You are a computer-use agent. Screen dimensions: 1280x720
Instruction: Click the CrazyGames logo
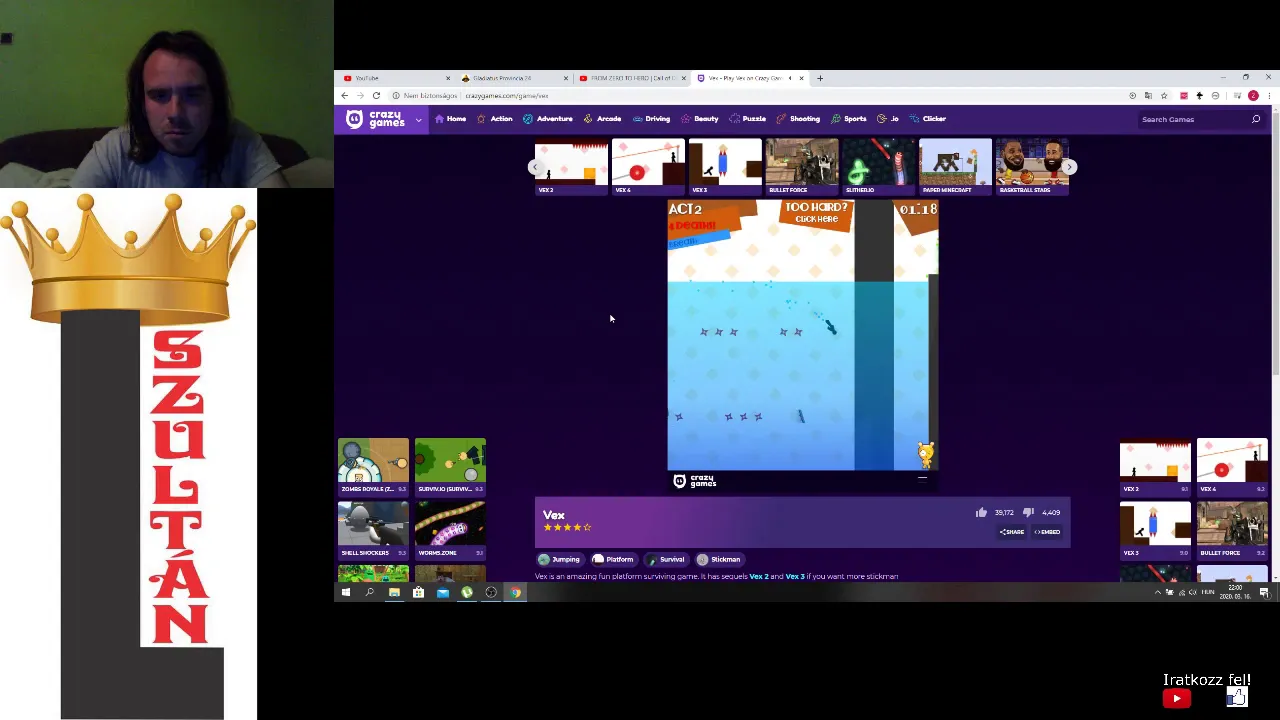(375, 119)
